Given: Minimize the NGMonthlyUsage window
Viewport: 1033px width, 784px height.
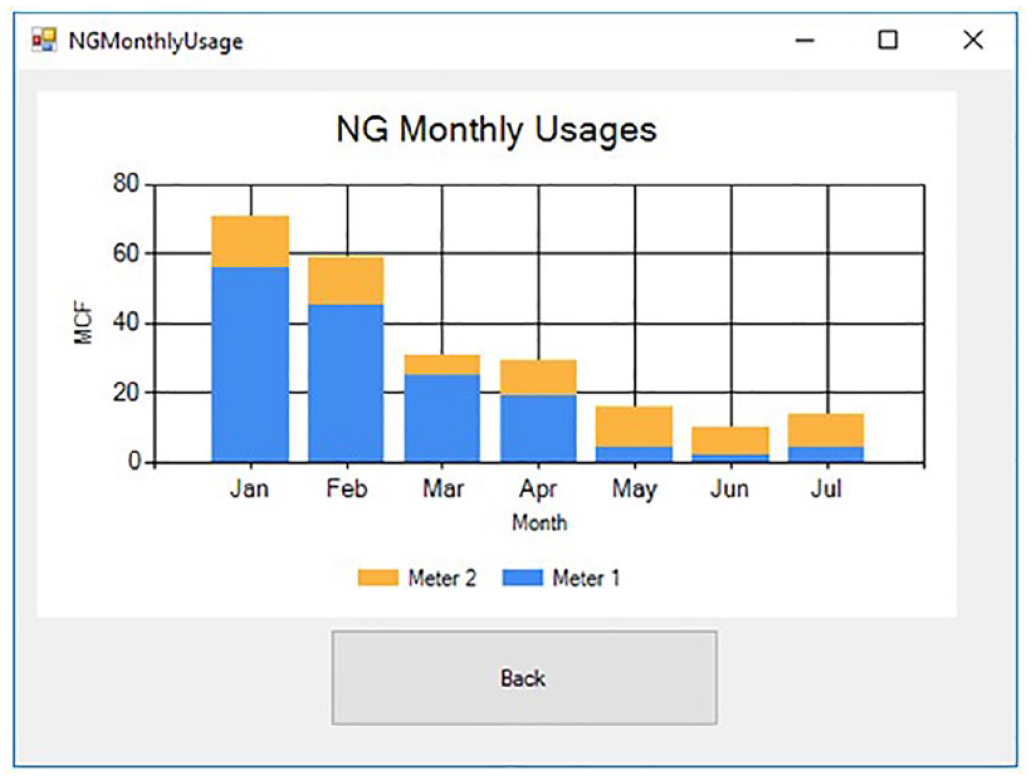Looking at the screenshot, I should 804,40.
